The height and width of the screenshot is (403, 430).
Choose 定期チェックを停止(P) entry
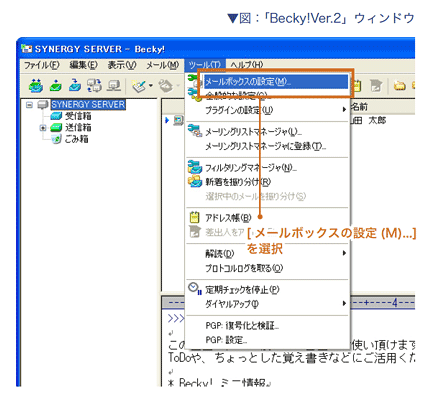click(x=268, y=289)
